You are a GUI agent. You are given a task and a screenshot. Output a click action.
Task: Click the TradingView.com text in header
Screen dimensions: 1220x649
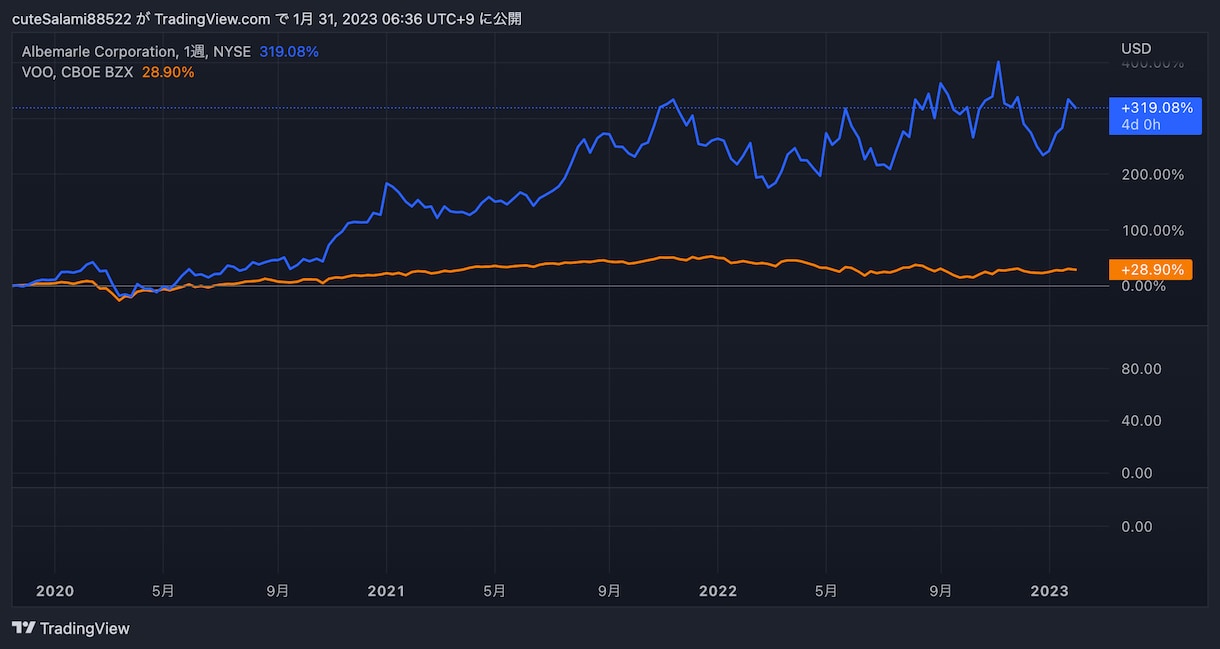coord(212,19)
